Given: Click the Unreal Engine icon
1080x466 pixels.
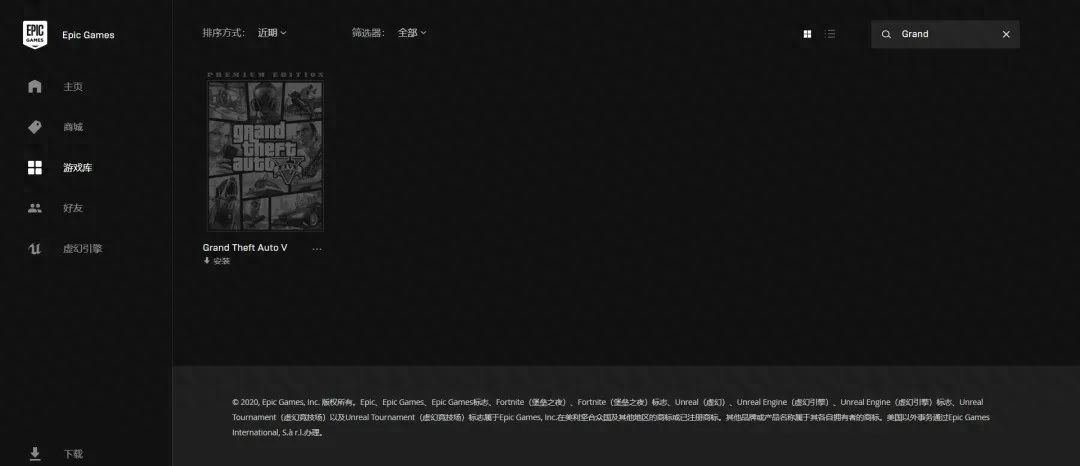Looking at the screenshot, I should 35,248.
